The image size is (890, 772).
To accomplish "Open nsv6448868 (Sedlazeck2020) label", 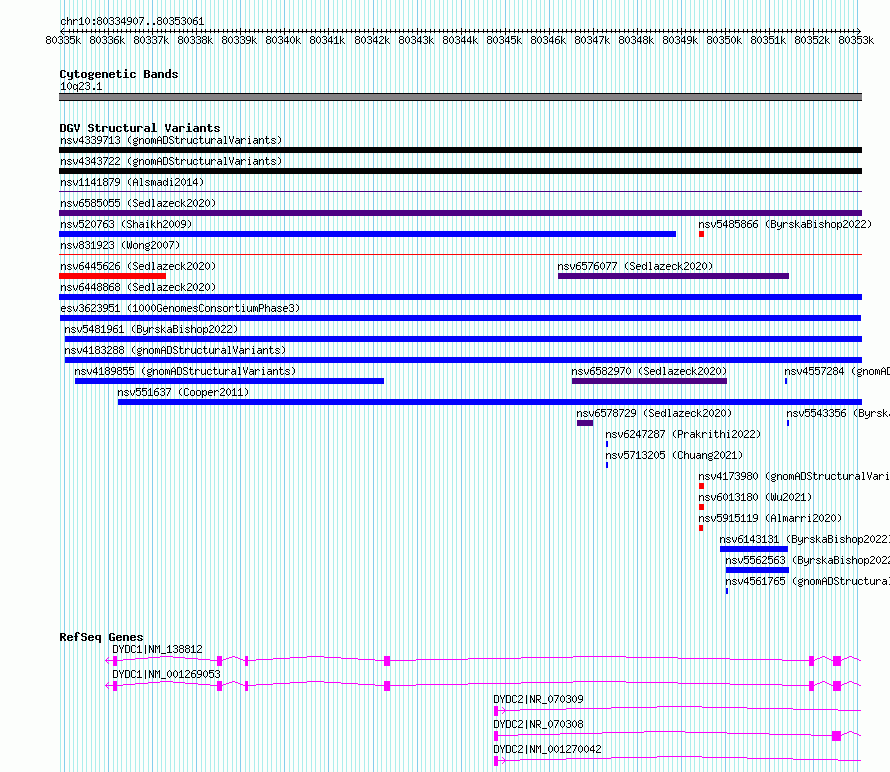I will [x=138, y=287].
